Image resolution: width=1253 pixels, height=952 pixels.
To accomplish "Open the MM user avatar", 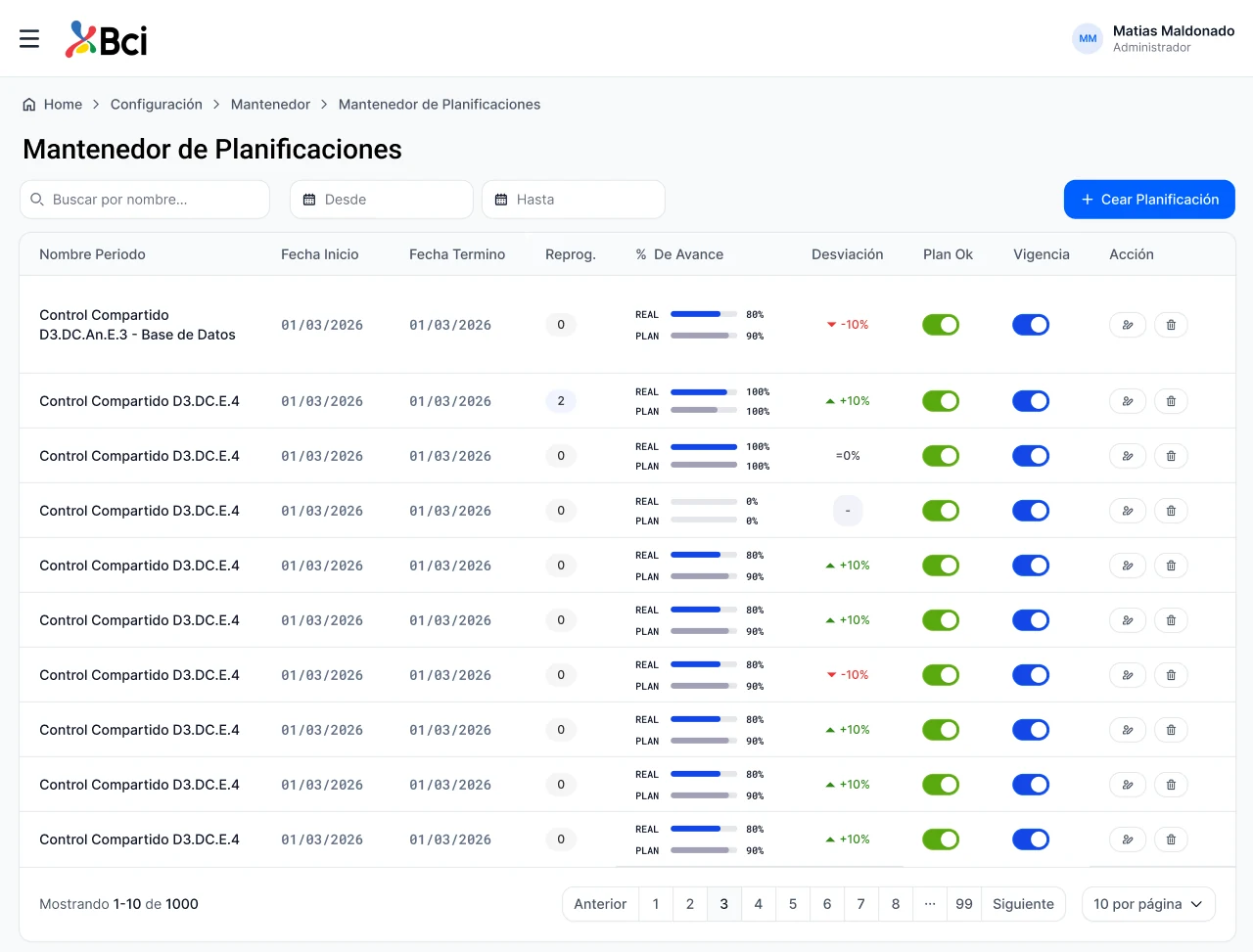I will pos(1088,38).
